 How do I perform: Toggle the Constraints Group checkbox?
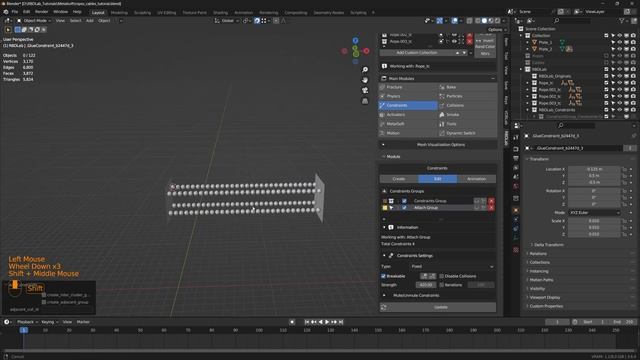pyautogui.click(x=404, y=201)
